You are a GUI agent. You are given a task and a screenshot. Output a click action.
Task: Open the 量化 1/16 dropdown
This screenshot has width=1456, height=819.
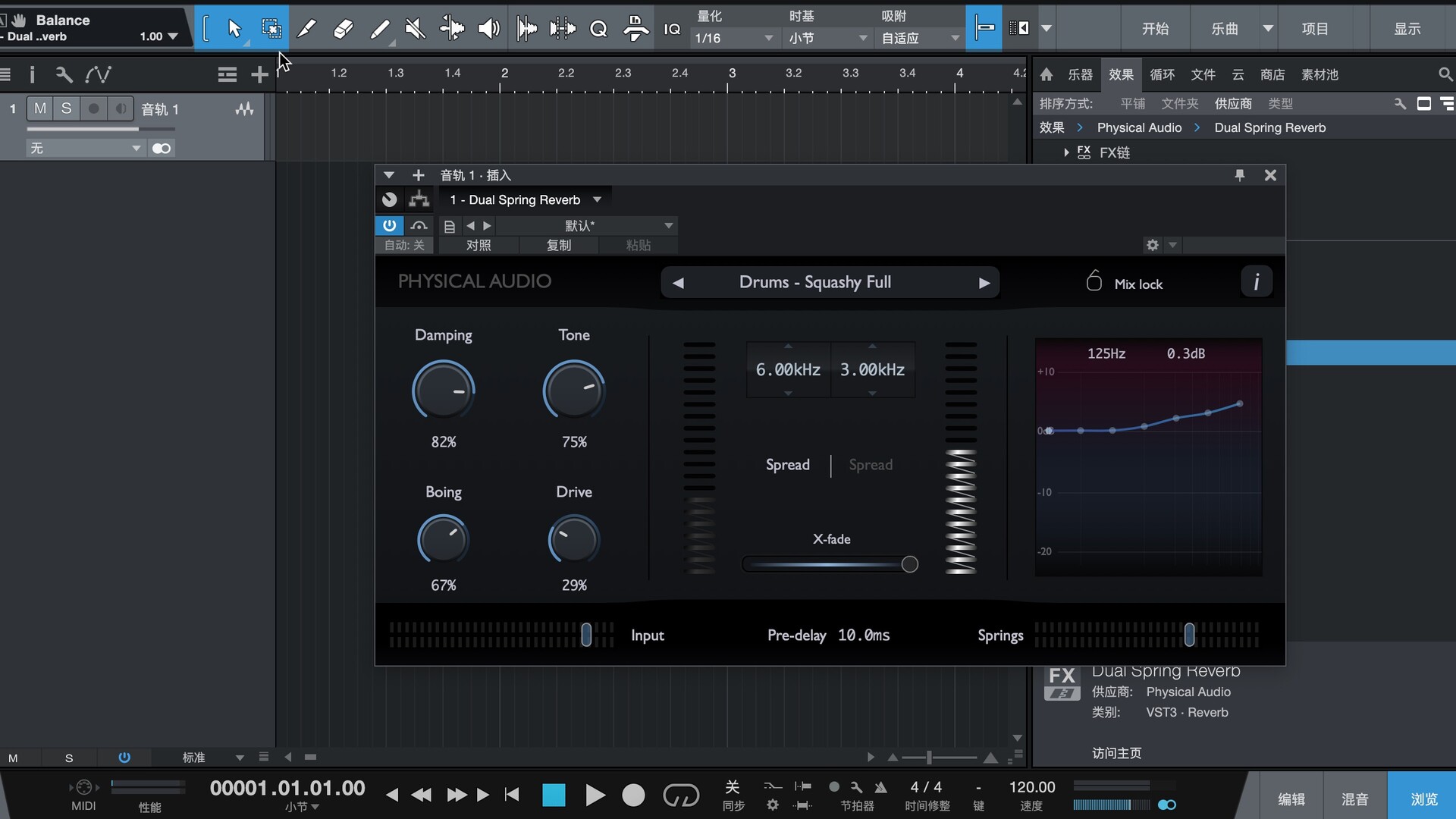click(x=734, y=38)
